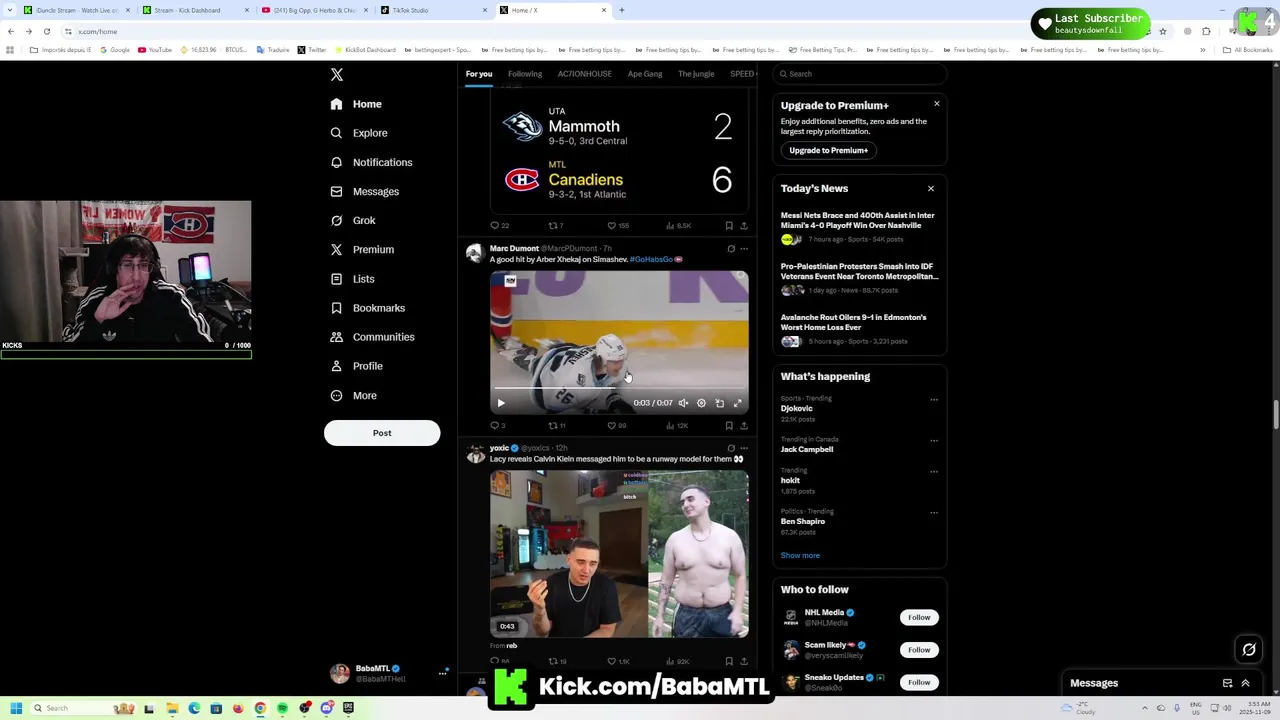Viewport: 1280px width, 720px height.
Task: Click the X logo above Home
Action: point(337,75)
